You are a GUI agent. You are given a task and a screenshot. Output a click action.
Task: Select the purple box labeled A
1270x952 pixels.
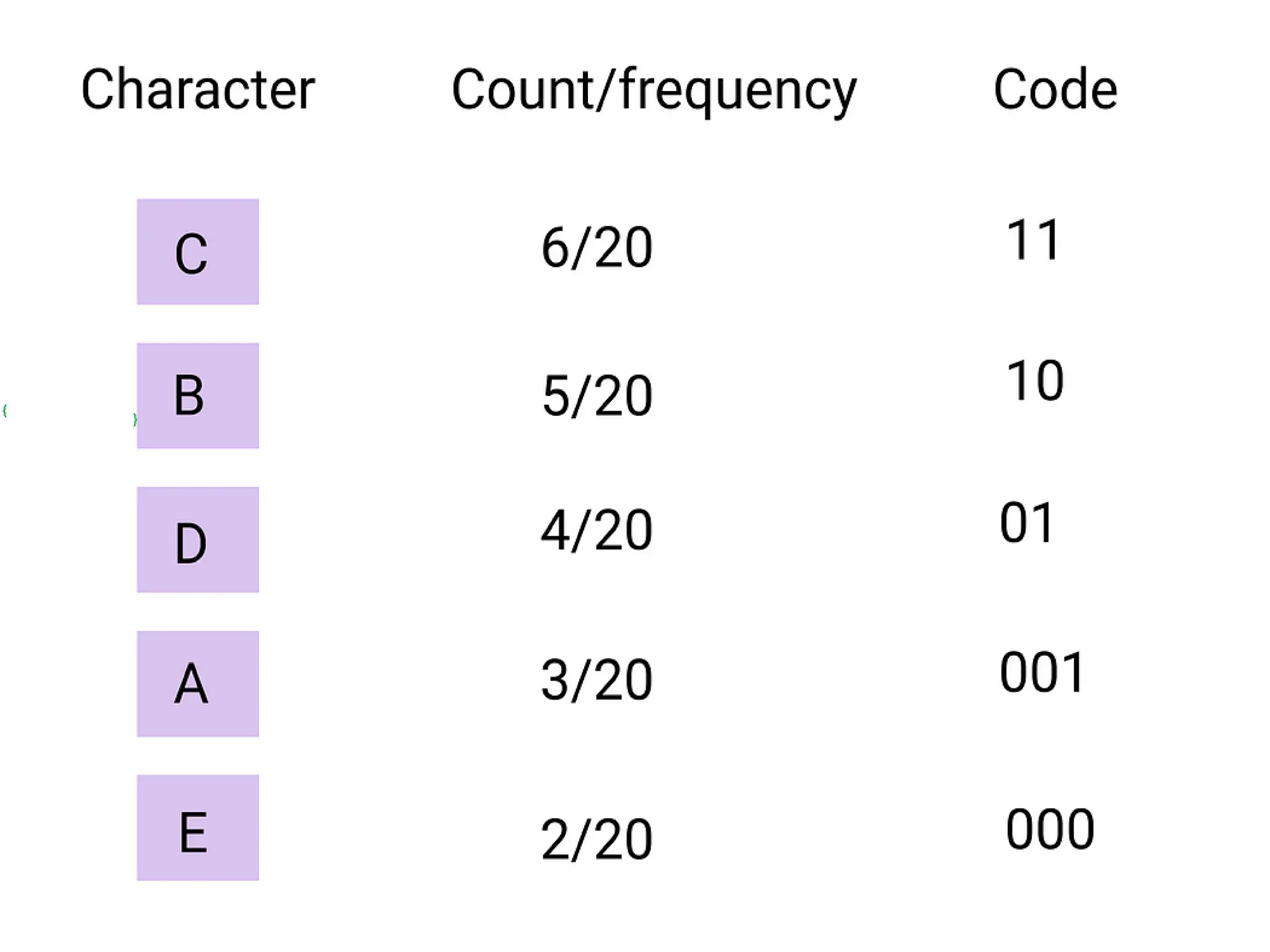coord(197,684)
